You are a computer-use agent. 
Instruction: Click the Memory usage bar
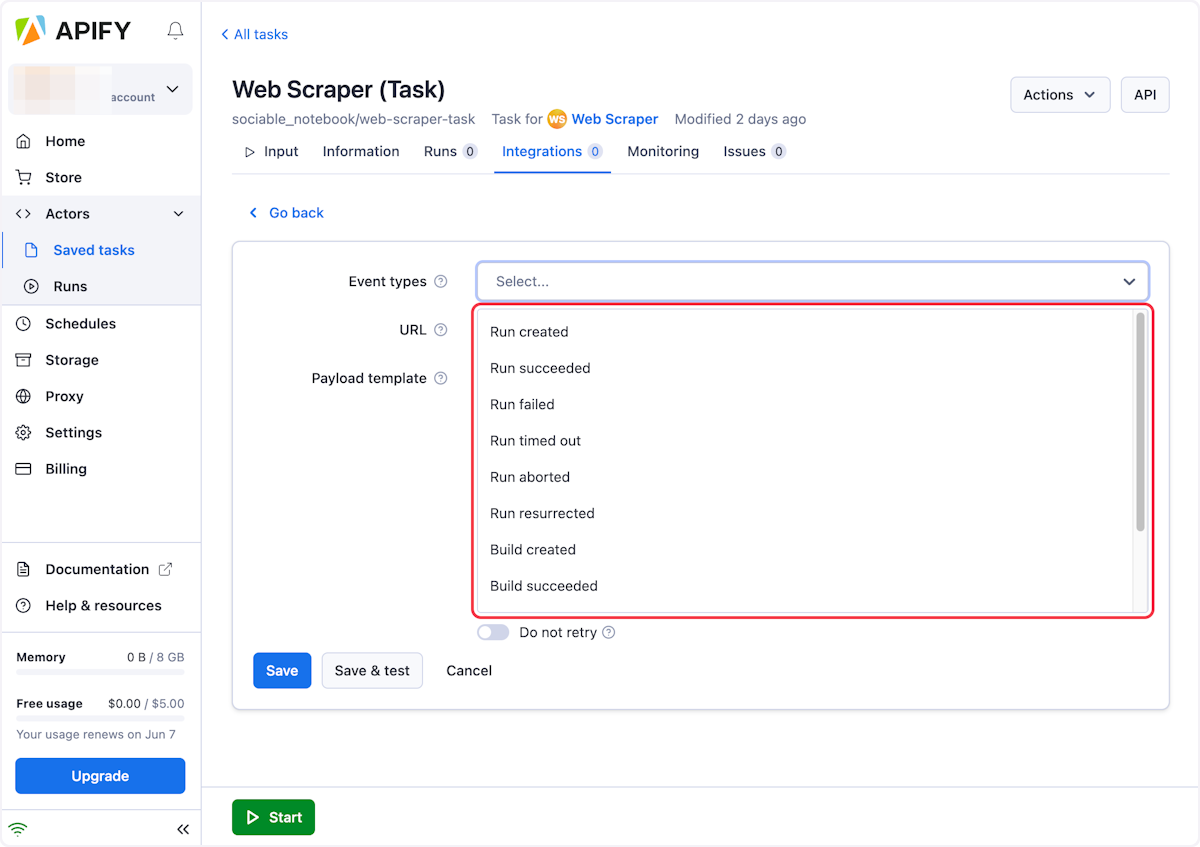pos(100,672)
